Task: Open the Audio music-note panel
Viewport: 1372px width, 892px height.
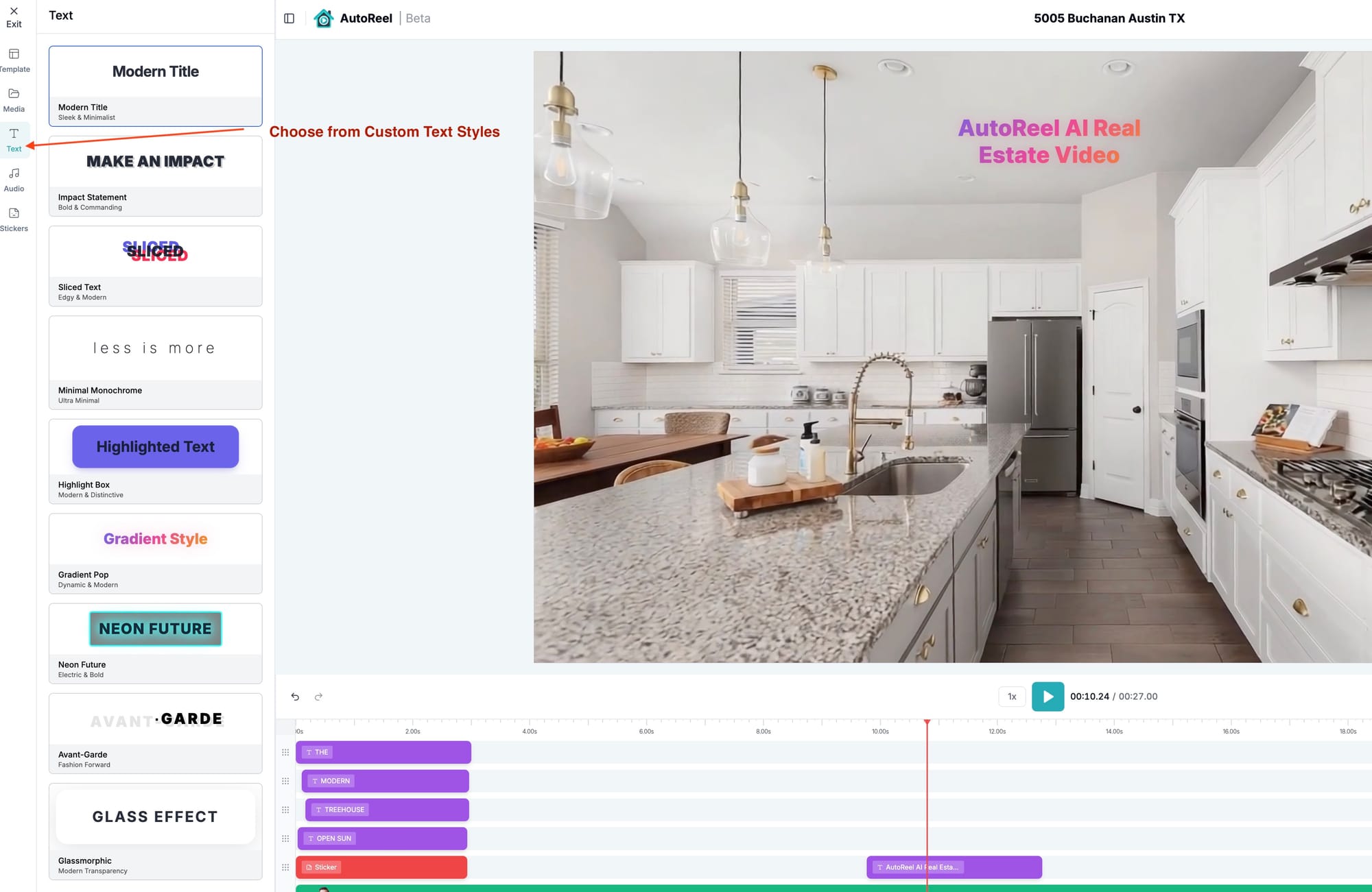Action: tap(14, 179)
